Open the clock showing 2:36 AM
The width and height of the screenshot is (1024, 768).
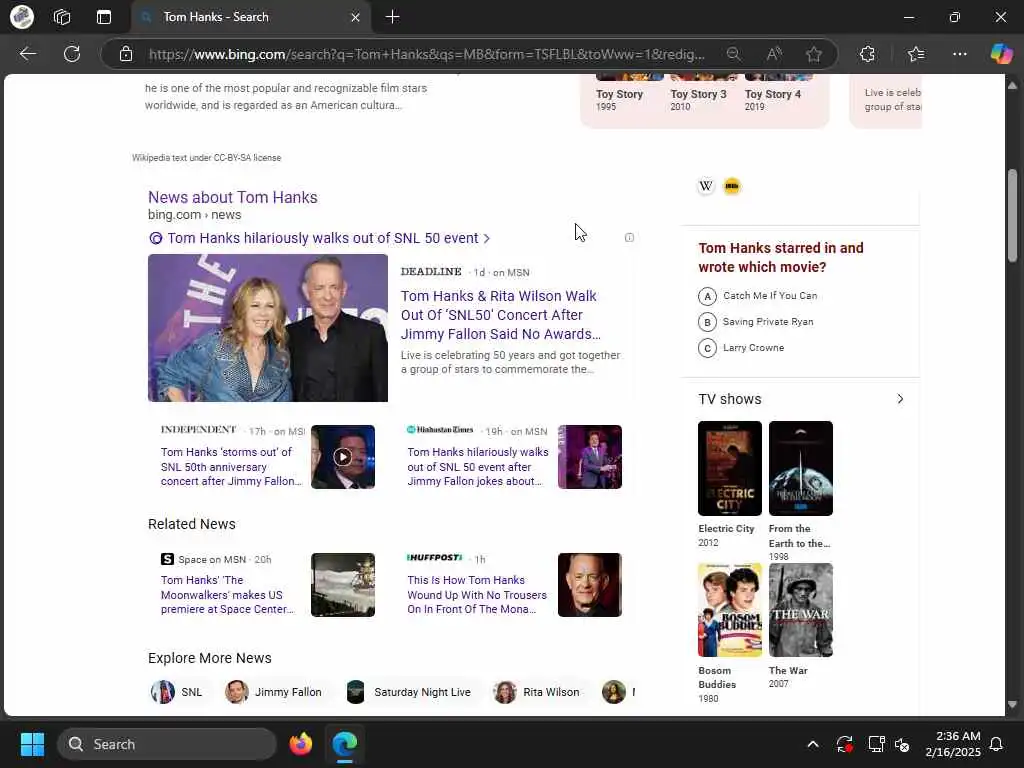[953, 744]
